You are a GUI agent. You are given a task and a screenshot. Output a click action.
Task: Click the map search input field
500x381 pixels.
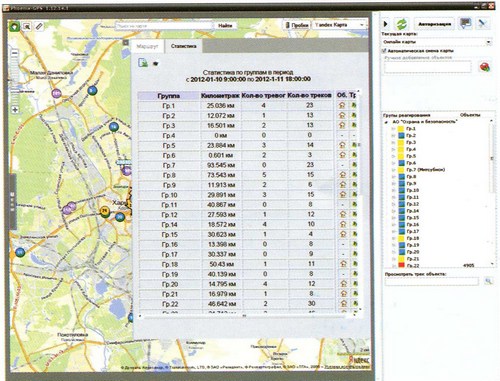point(164,26)
